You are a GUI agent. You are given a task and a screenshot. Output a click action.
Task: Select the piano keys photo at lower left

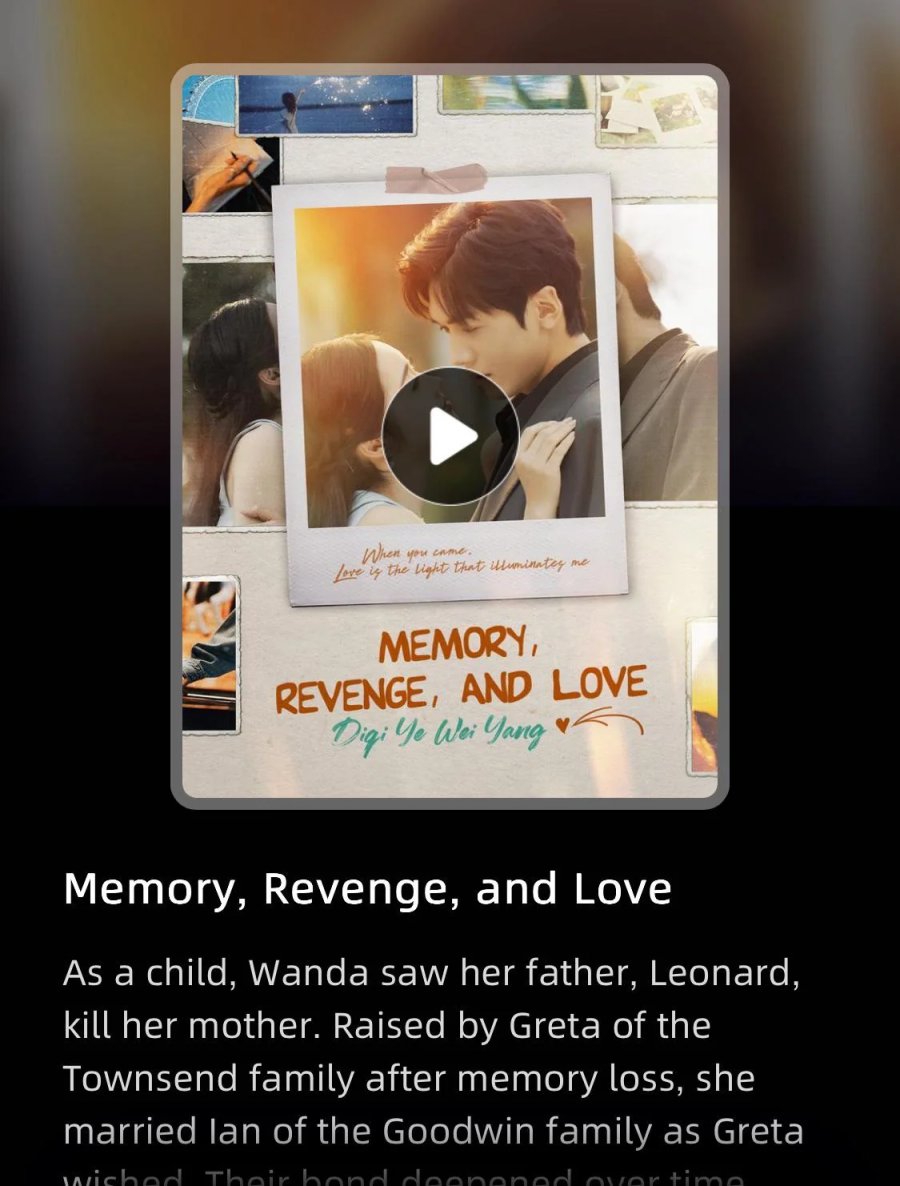[210, 654]
